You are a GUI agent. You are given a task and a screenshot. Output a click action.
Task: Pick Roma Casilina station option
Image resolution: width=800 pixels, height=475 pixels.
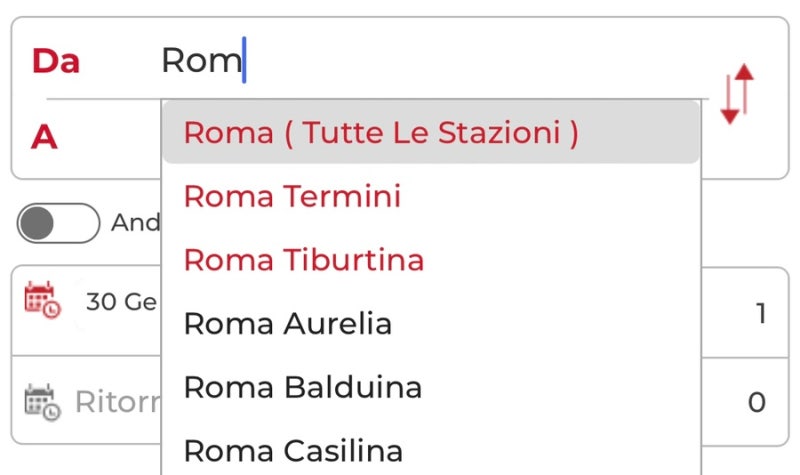(x=431, y=451)
